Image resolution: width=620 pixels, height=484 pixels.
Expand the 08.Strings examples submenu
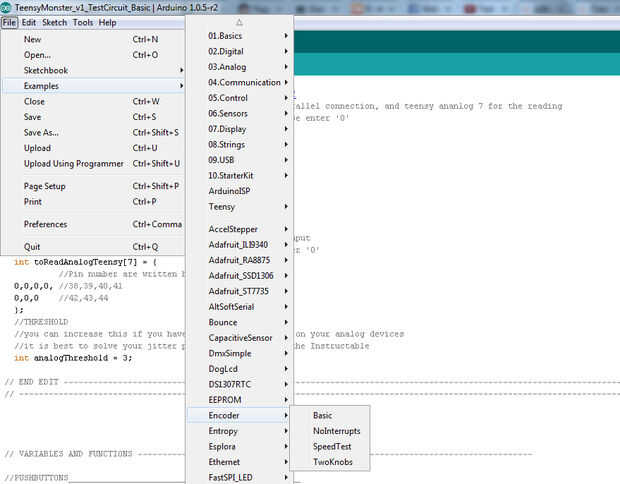[239, 144]
